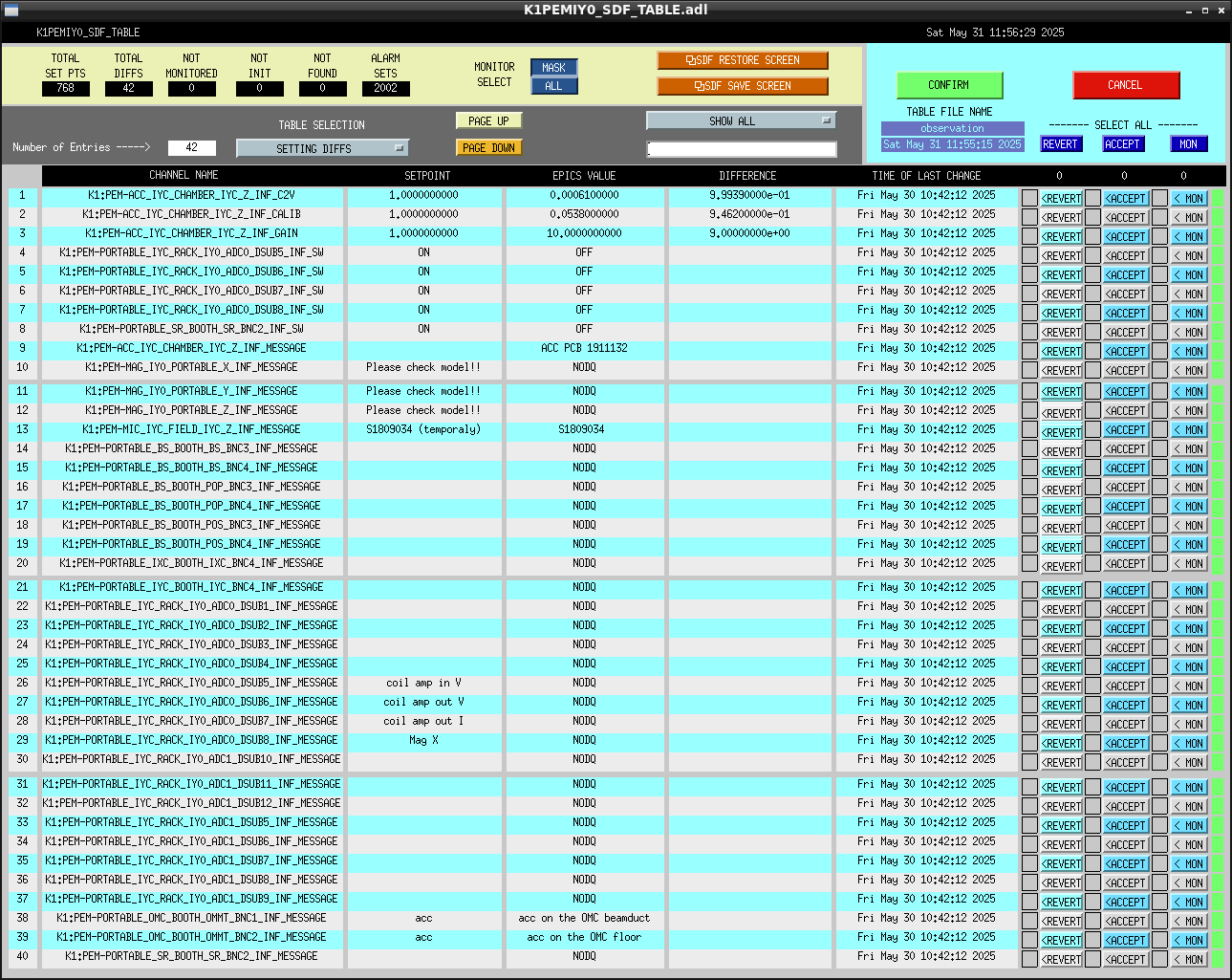
Task: Toggle REVERT for row 8 SR_BNC2_INF_SW
Action: coord(1061,333)
